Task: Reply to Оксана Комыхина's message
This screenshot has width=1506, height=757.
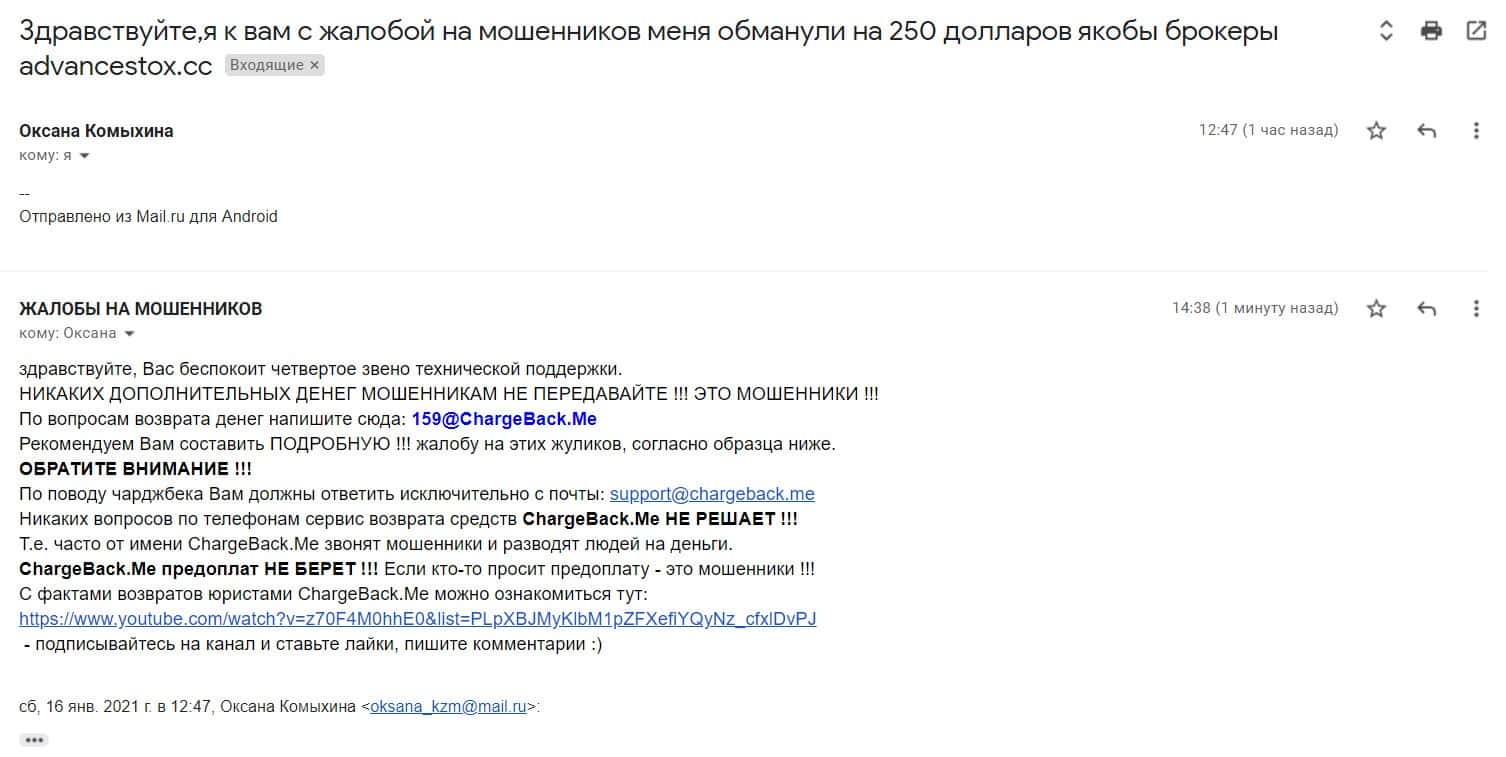Action: click(x=1427, y=130)
